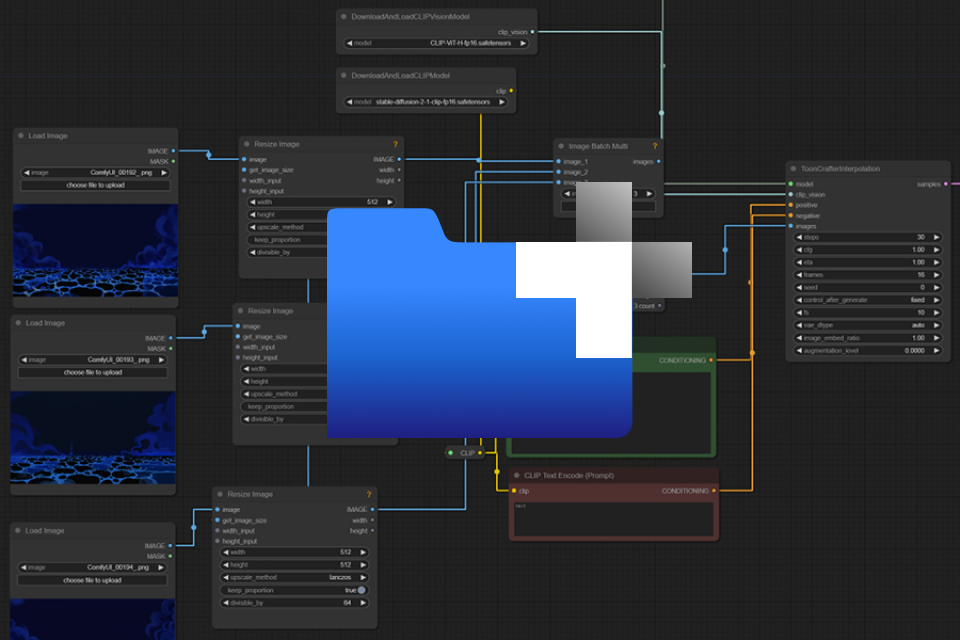The height and width of the screenshot is (640, 960).
Task: Increase steps using its right arrow
Action: tap(936, 237)
